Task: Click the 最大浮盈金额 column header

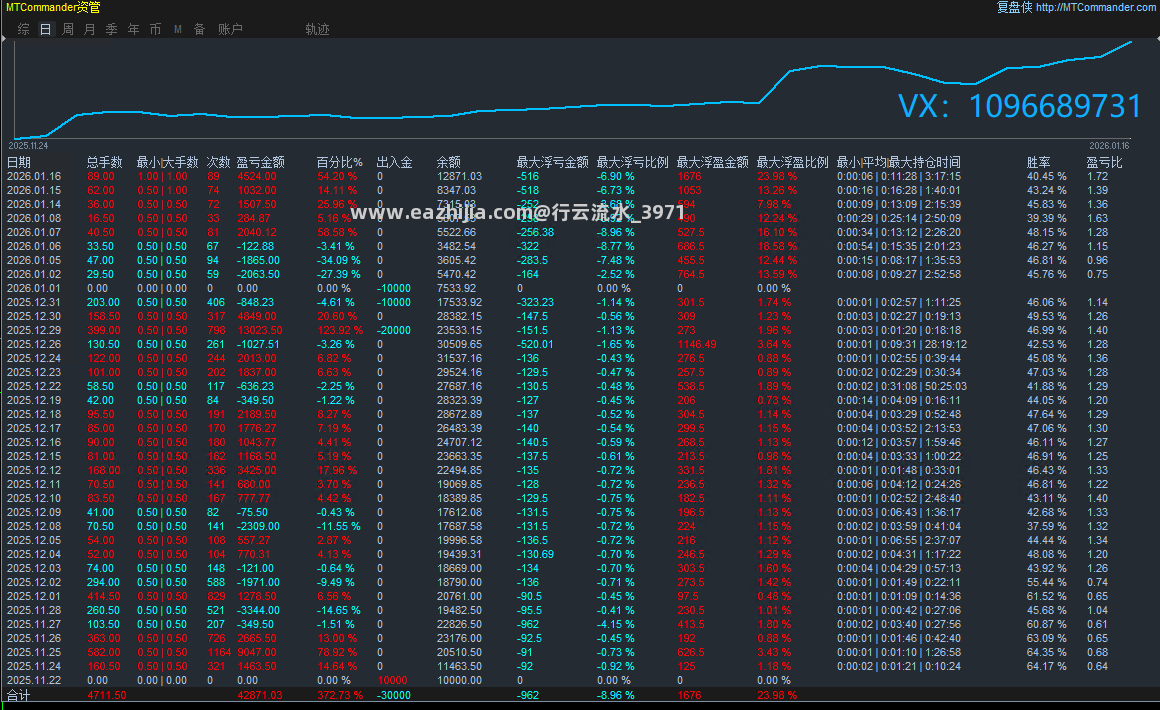Action: tap(712, 162)
